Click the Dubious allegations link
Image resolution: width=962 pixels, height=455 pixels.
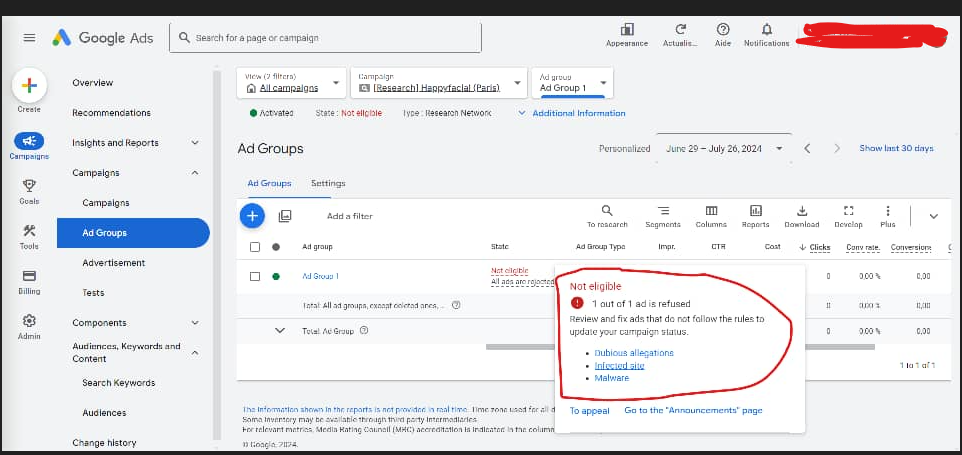[634, 353]
